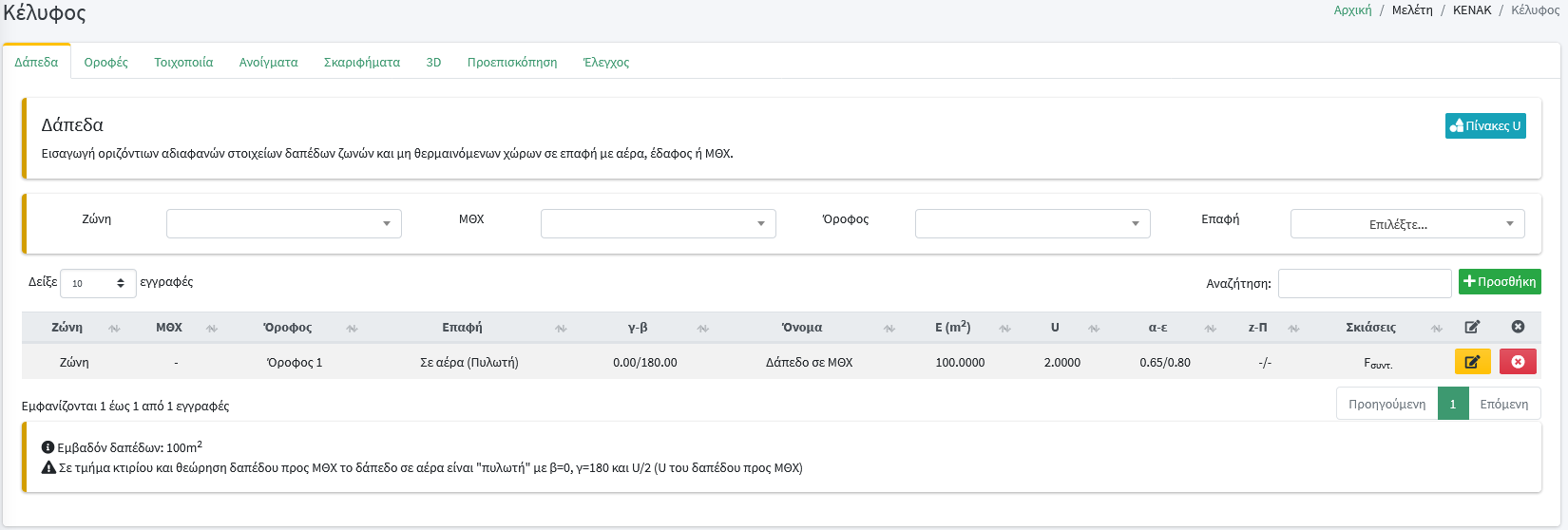This screenshot has height=530, width=1568.
Task: Open the Τοιχοποιία tab
Action: pos(183,63)
